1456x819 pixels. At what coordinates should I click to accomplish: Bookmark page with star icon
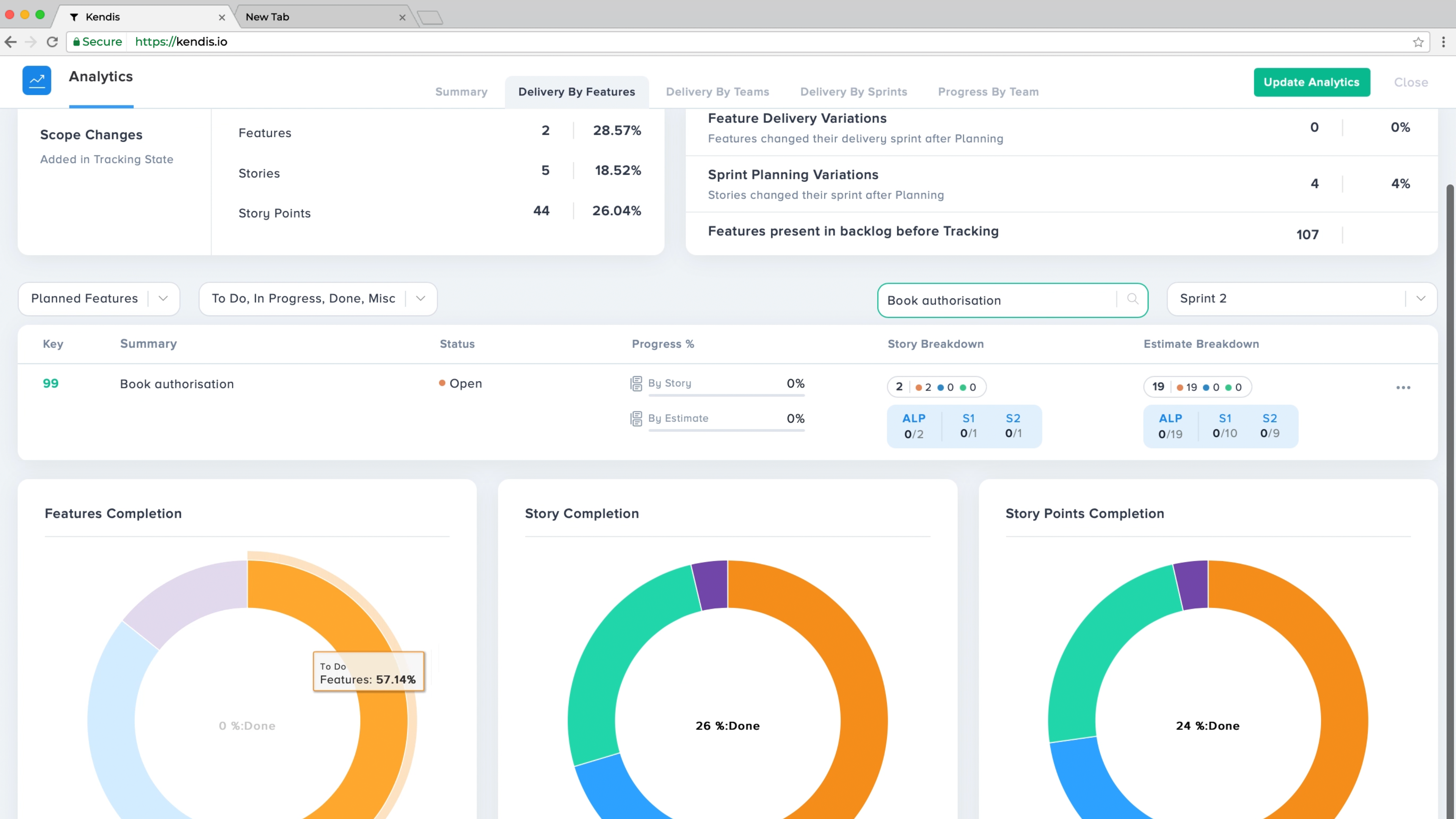(x=1418, y=42)
